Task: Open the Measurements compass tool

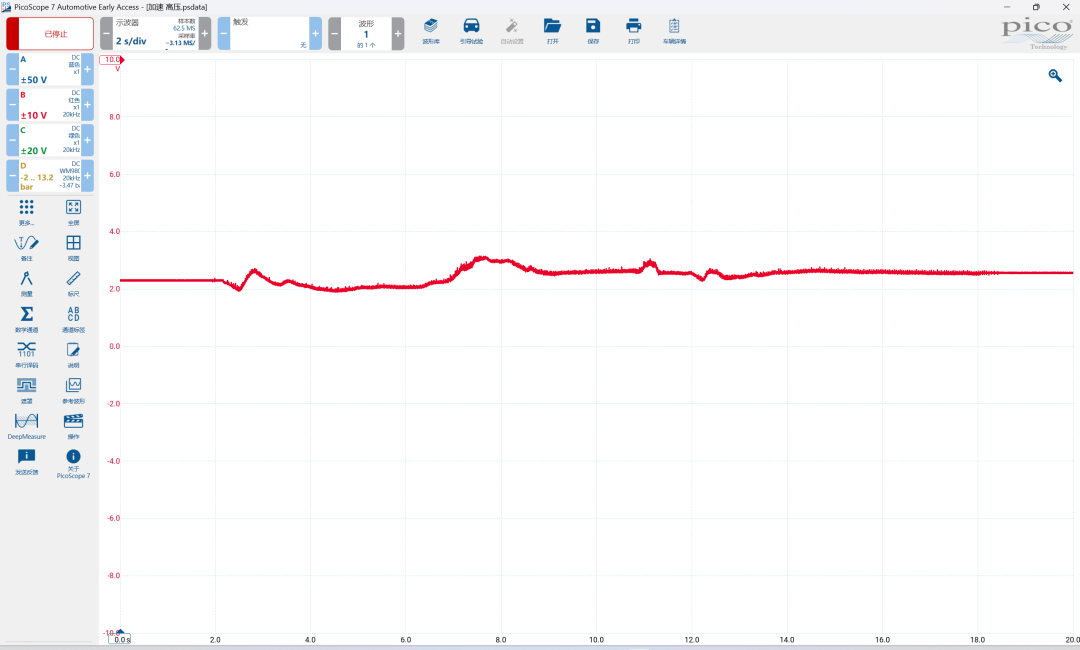Action: pyautogui.click(x=26, y=284)
